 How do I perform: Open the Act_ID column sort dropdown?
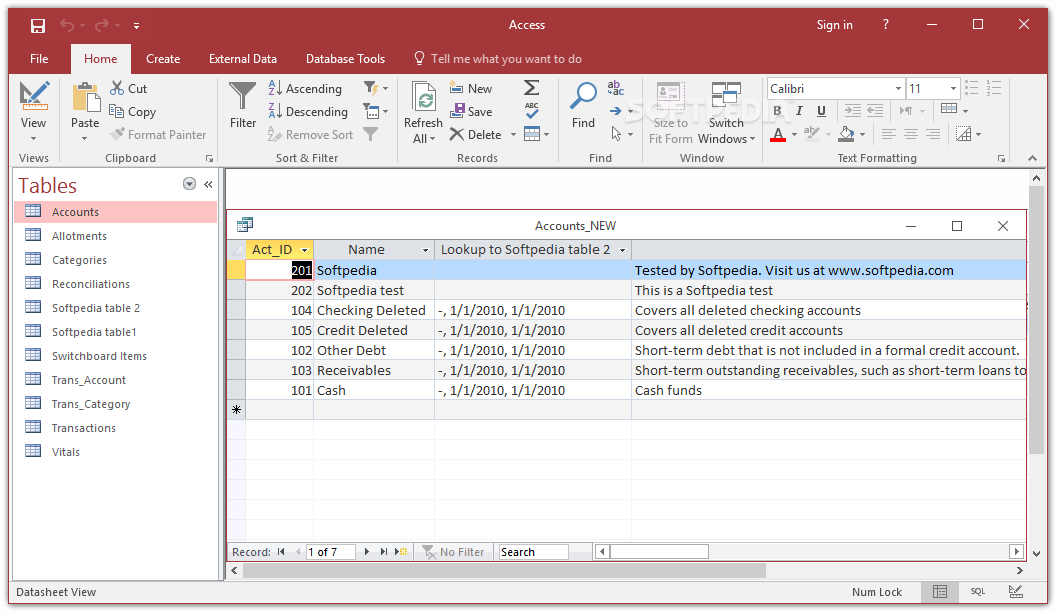coord(304,249)
